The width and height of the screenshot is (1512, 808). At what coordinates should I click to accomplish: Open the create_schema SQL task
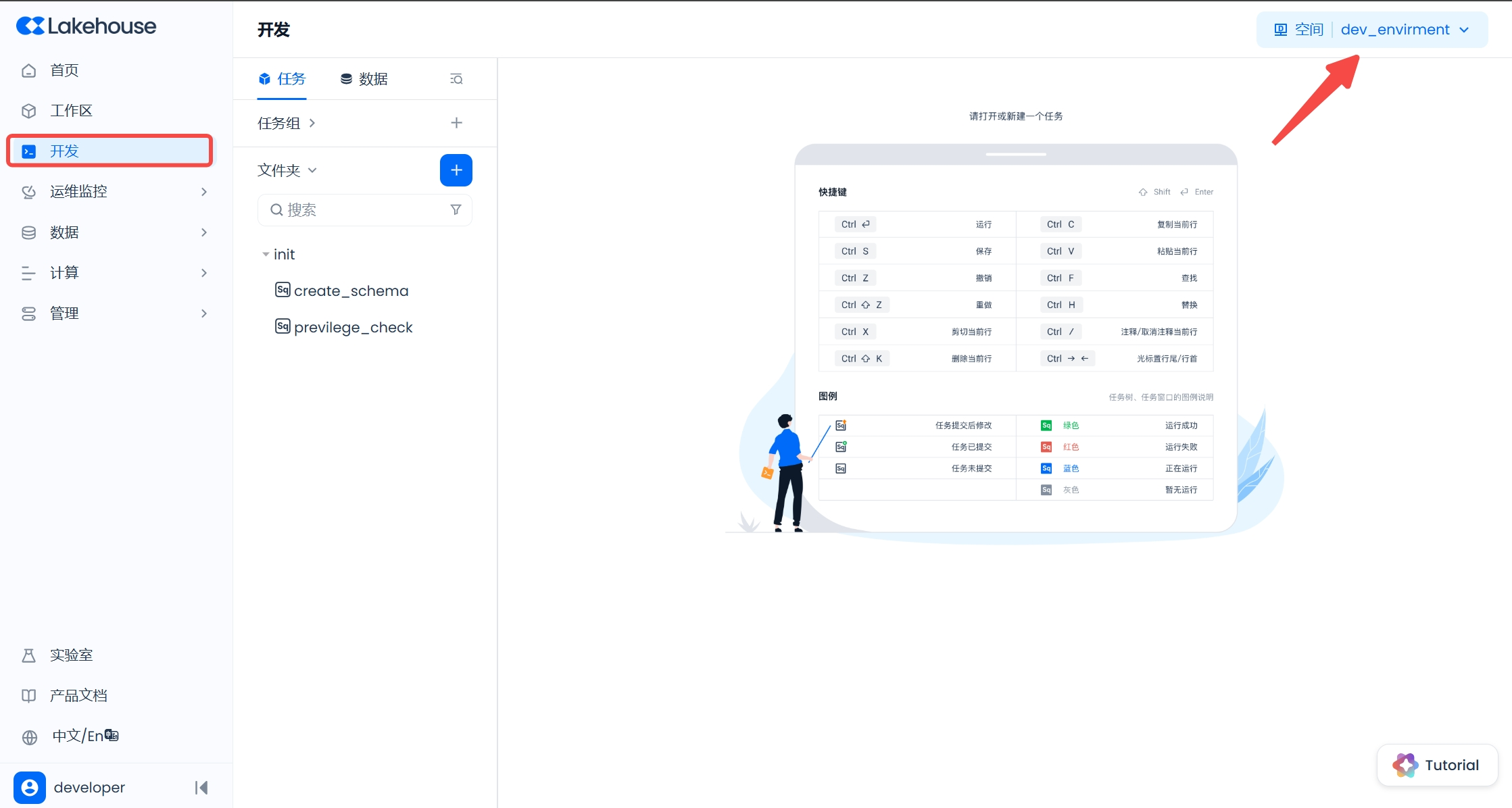coord(351,291)
